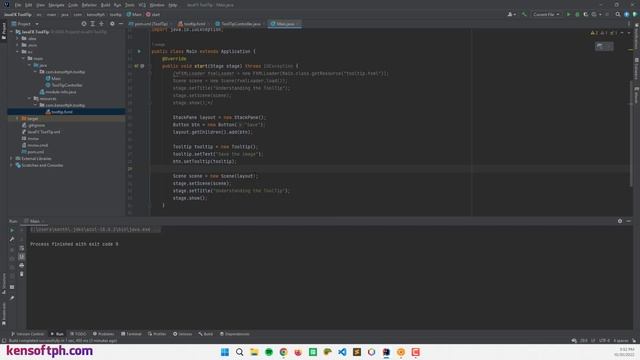Collapse the src folder node
Image resolution: width=640 pixels, height=360 pixels.
[18, 52]
